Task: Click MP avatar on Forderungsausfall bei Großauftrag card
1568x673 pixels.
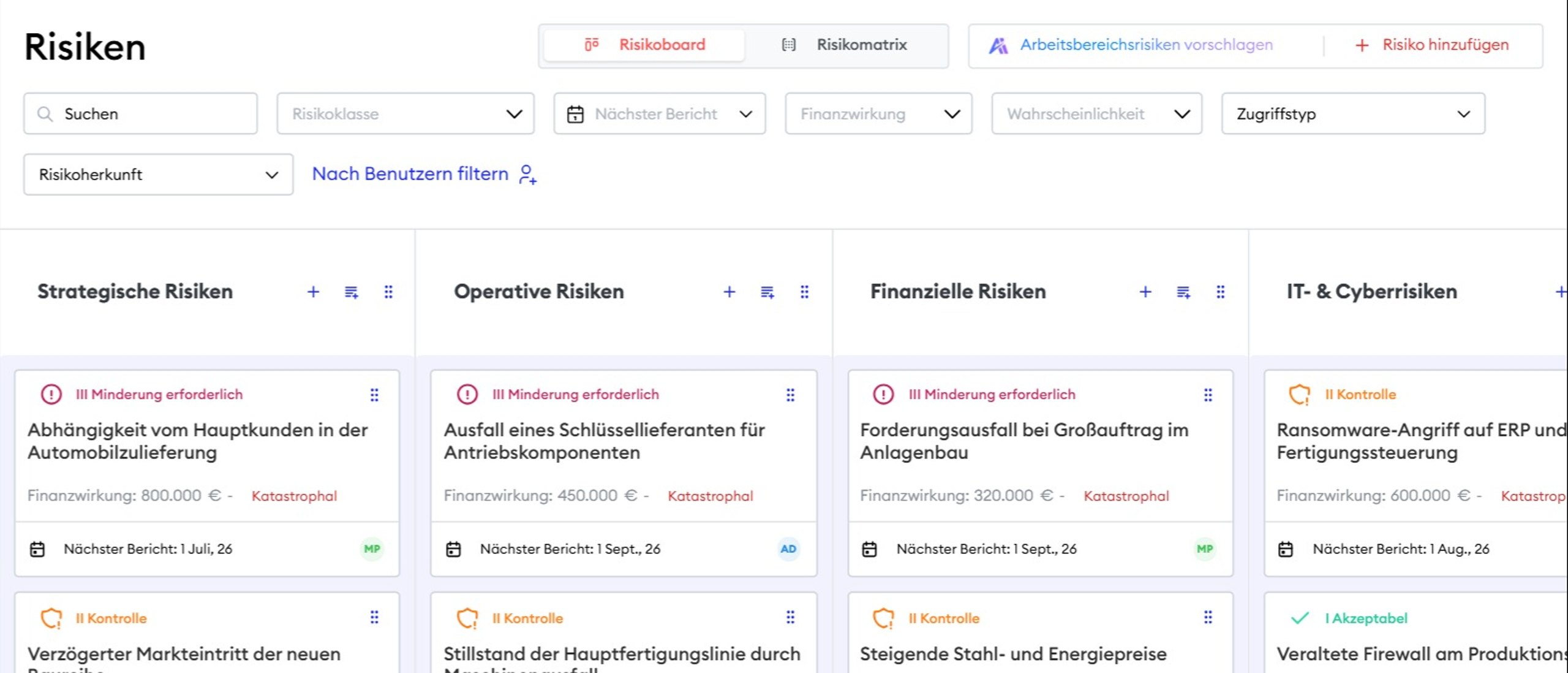Action: click(1205, 549)
